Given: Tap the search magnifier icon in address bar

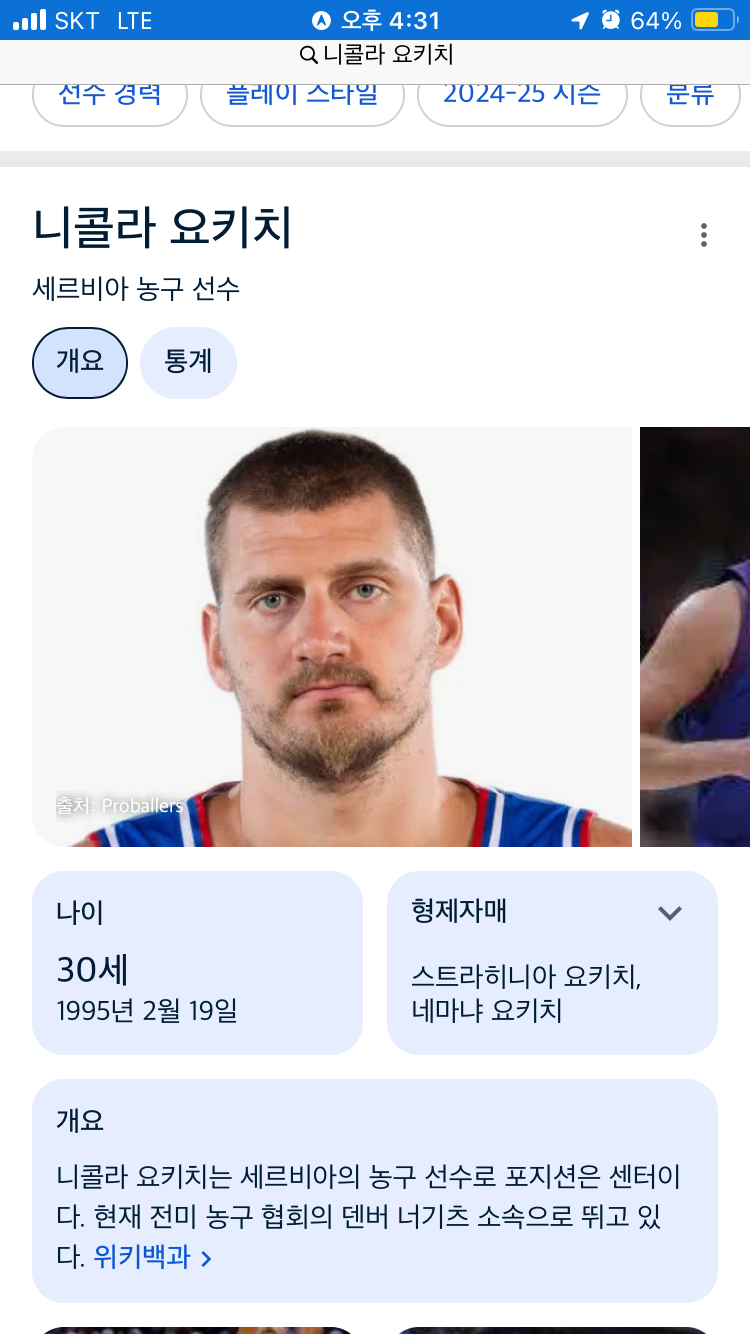Looking at the screenshot, I should coord(309,55).
